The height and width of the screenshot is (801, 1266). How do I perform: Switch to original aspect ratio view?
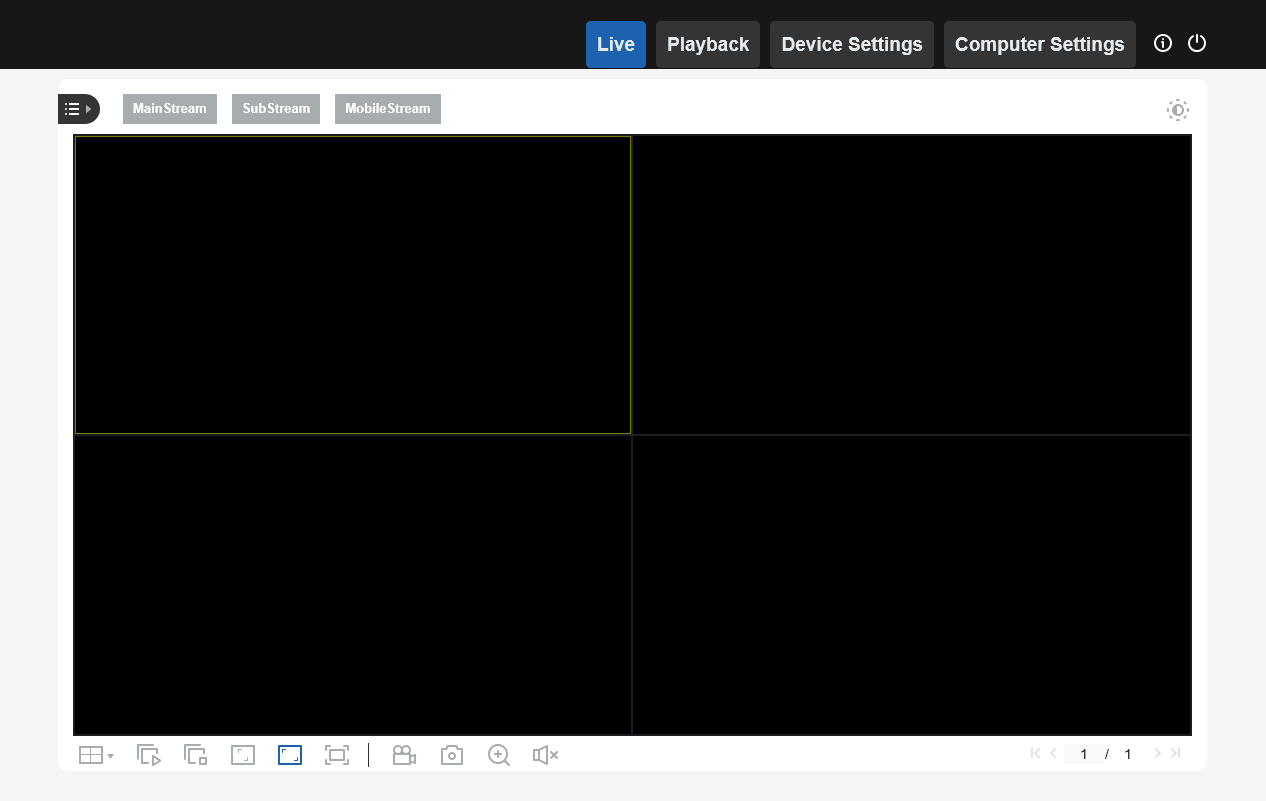243,755
